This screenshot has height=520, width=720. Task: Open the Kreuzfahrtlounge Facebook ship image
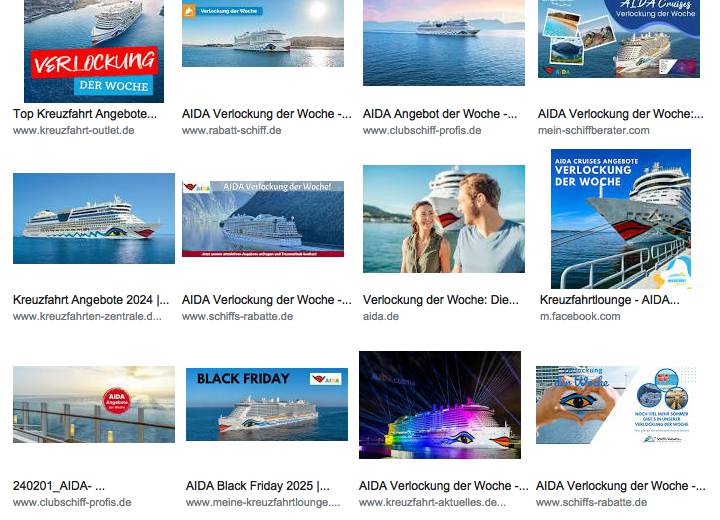620,219
